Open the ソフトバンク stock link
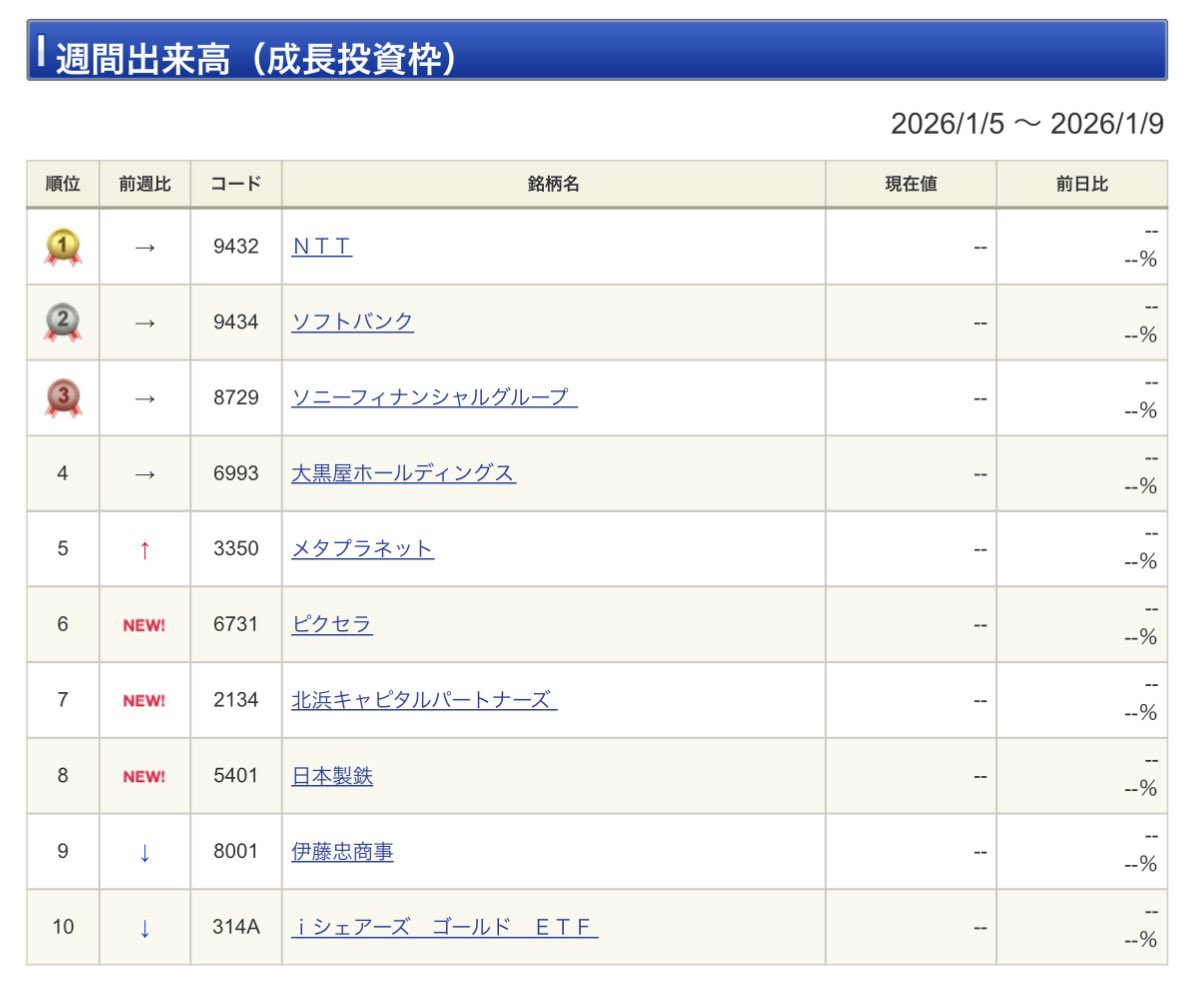Viewport: 1197px width, 999px height. click(x=352, y=322)
